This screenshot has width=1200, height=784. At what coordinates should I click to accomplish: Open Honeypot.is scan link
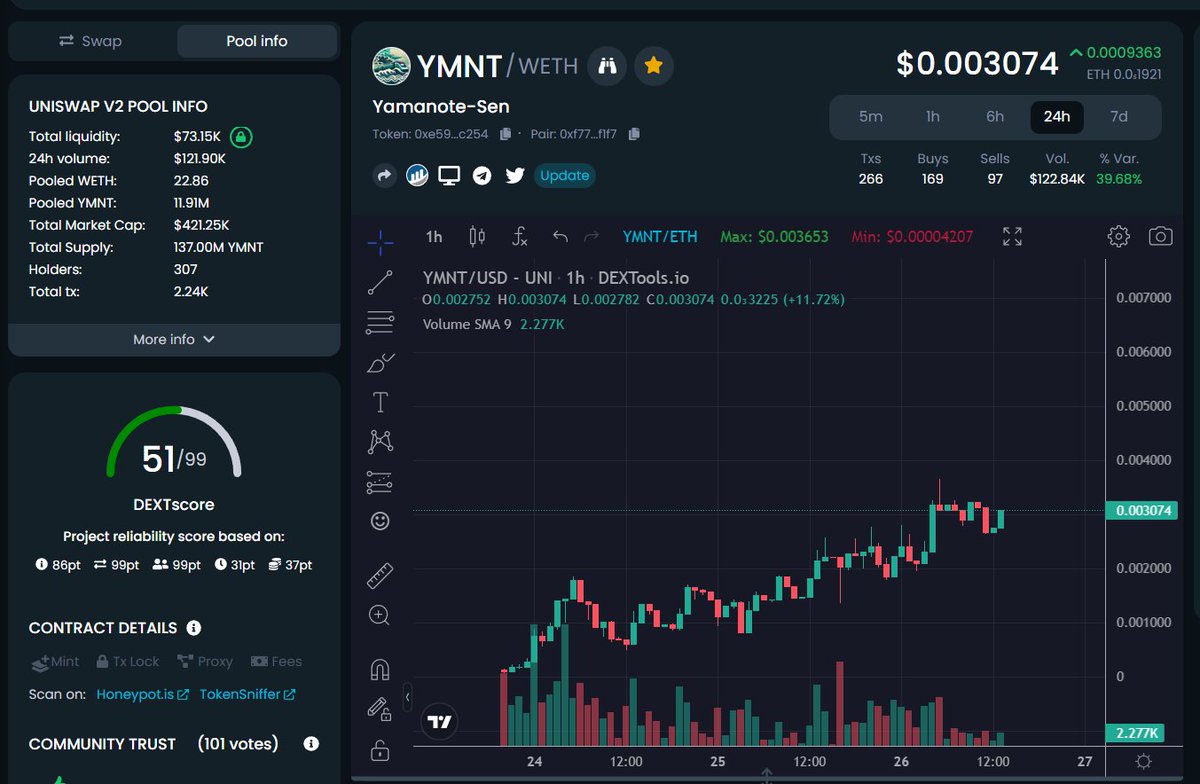coord(142,694)
